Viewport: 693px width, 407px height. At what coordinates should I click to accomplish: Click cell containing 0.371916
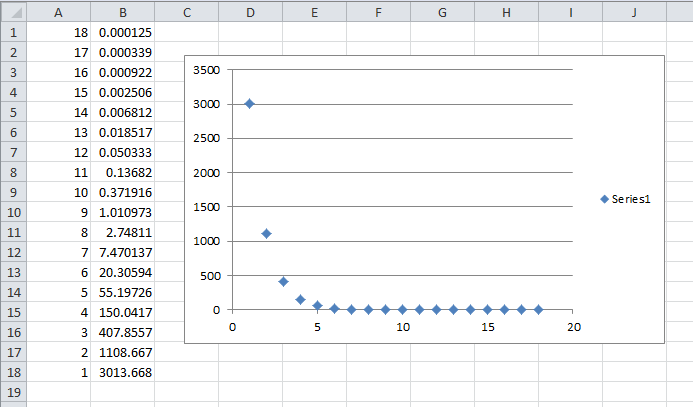coord(122,192)
